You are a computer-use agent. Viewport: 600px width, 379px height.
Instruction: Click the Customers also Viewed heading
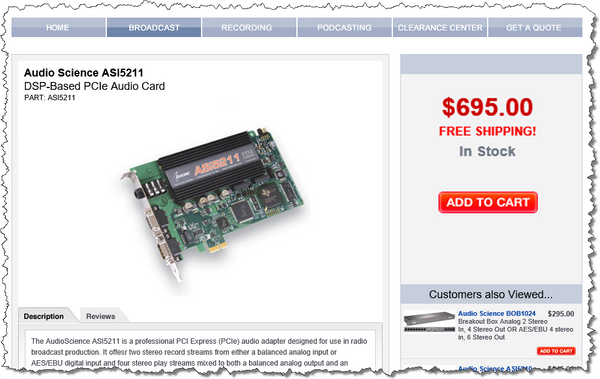coord(491,294)
